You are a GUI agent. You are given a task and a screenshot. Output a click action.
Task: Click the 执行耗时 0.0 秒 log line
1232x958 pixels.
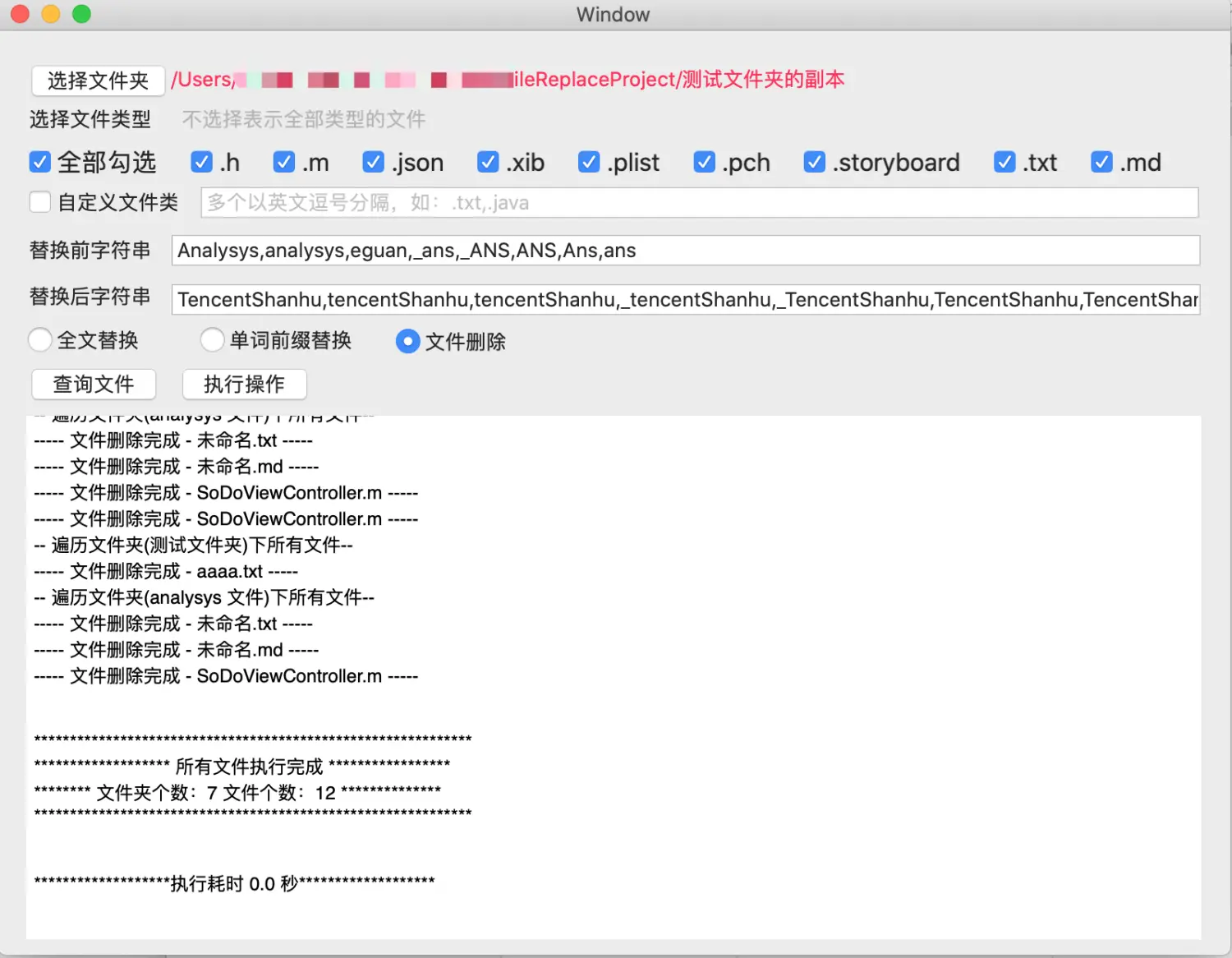coord(234,884)
